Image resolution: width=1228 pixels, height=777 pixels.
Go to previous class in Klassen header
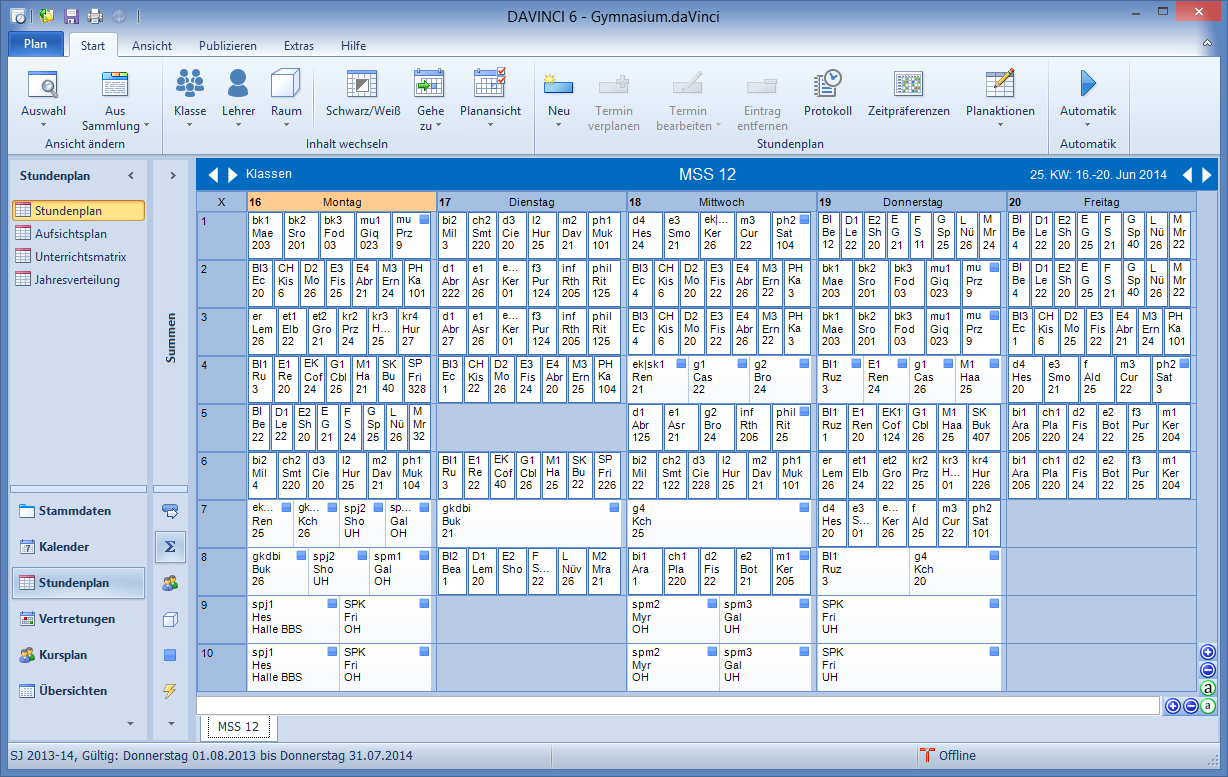click(x=213, y=175)
